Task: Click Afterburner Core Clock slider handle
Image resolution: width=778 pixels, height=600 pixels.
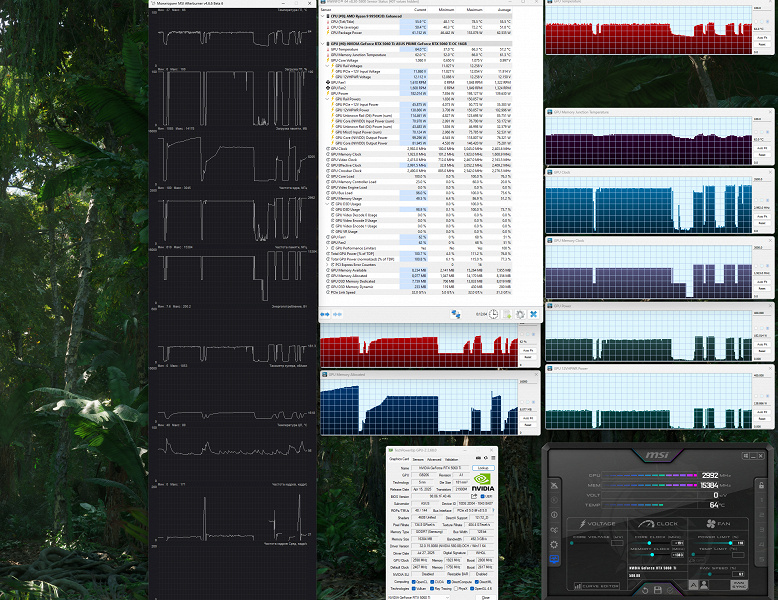Action: (649, 543)
